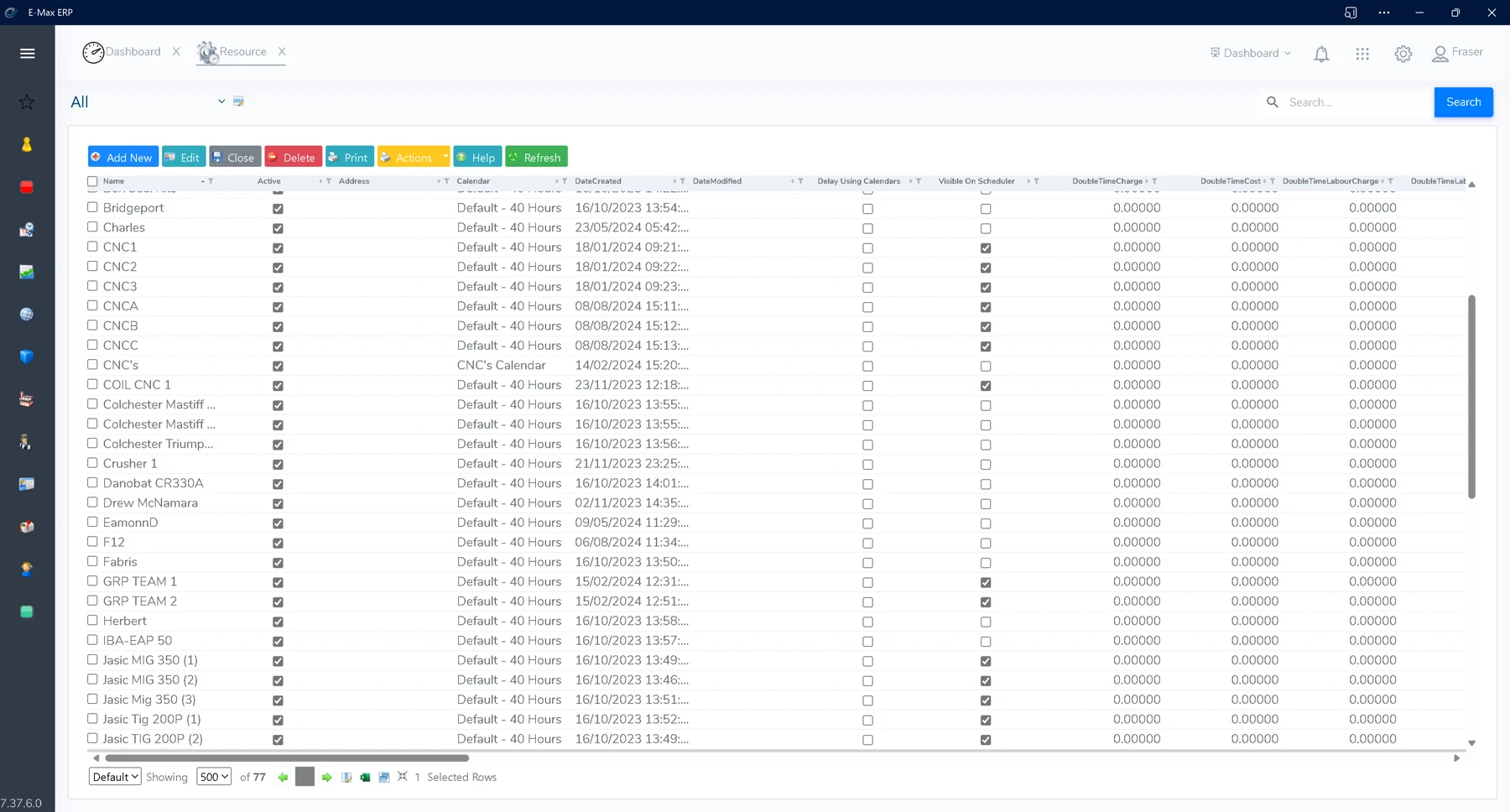Click the Refresh button
The image size is (1510, 812).
[x=536, y=157]
